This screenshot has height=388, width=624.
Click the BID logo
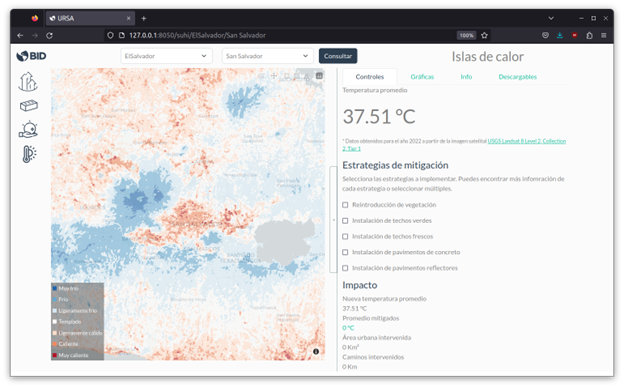[31, 56]
